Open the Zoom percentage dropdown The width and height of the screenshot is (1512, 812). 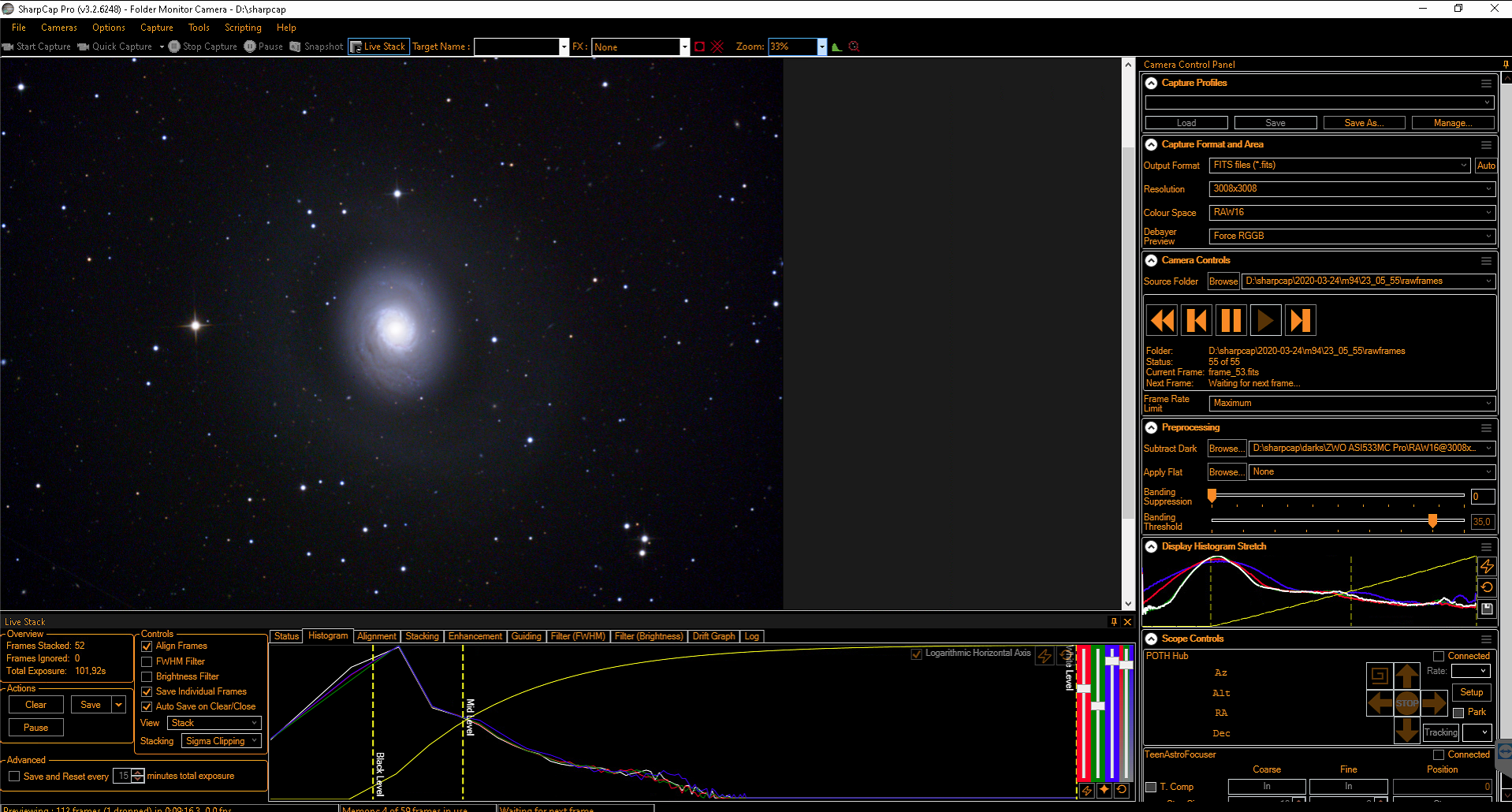(821, 47)
